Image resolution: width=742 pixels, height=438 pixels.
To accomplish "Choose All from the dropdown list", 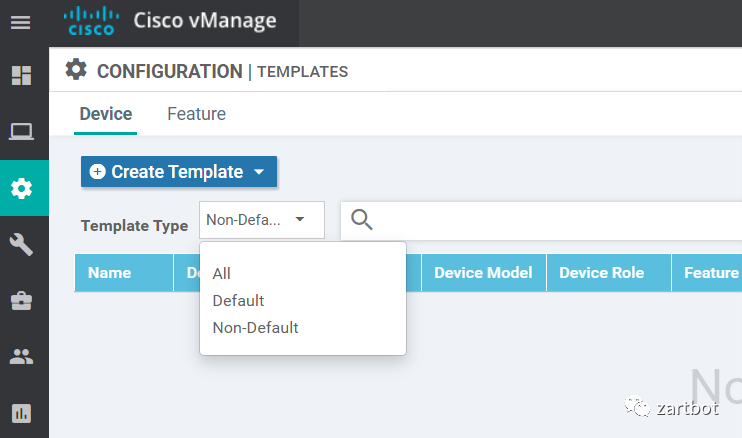I will pos(222,273).
